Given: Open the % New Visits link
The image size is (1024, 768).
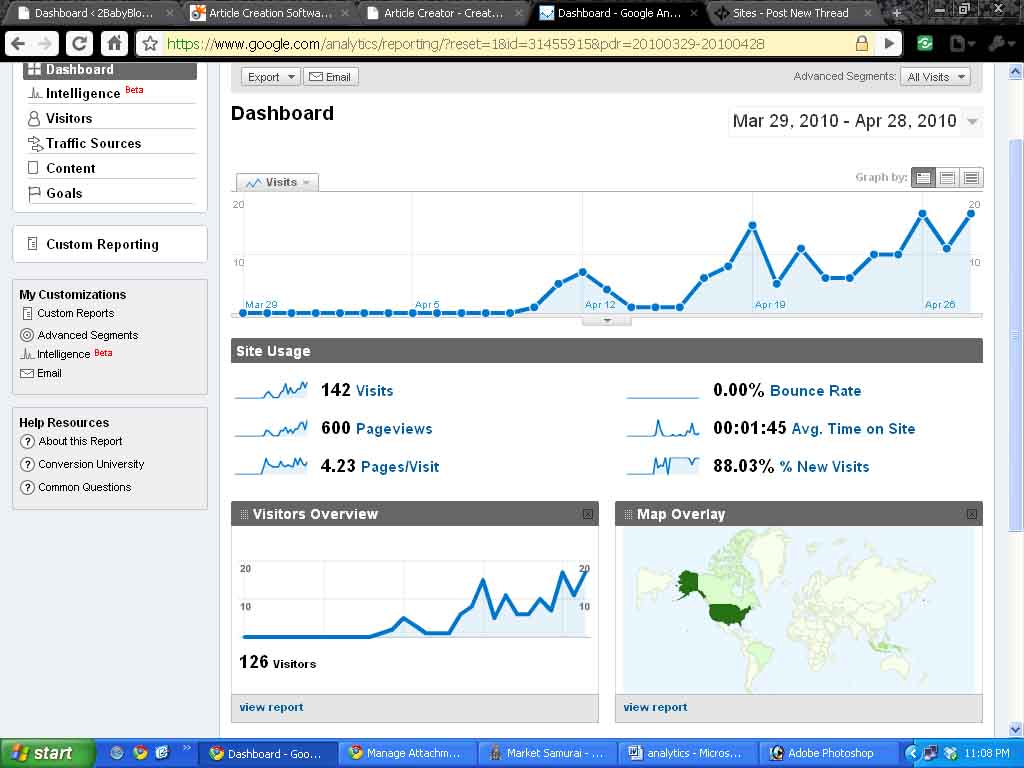Looking at the screenshot, I should 824,466.
